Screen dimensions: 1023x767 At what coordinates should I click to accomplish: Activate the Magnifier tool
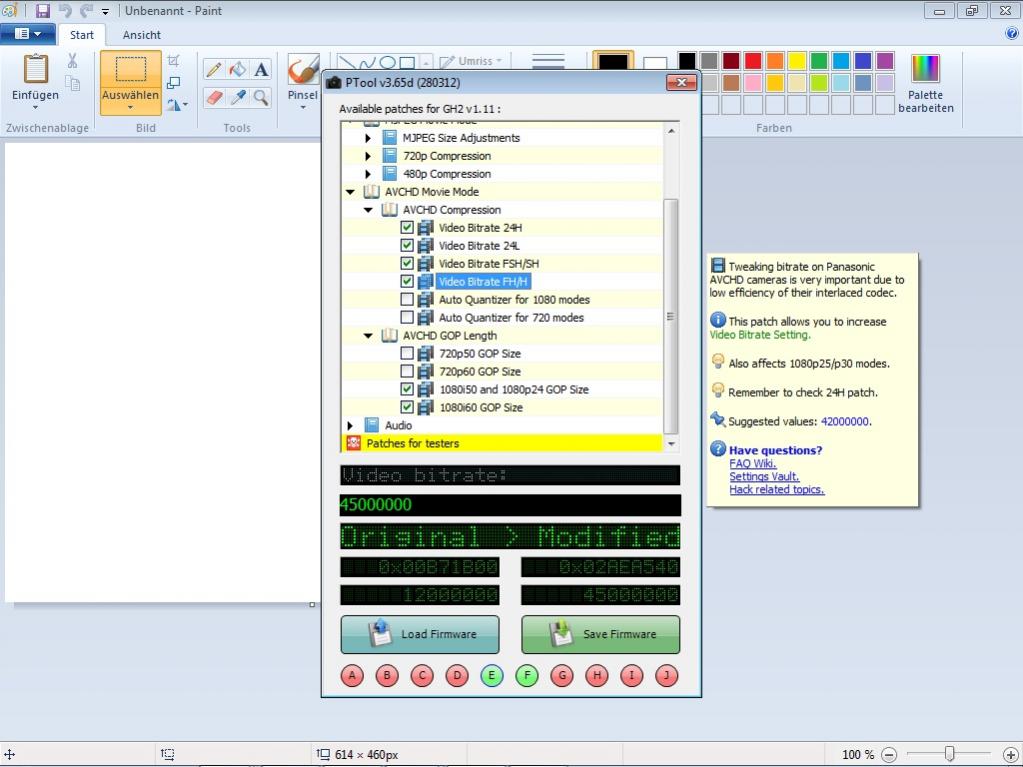[x=261, y=97]
